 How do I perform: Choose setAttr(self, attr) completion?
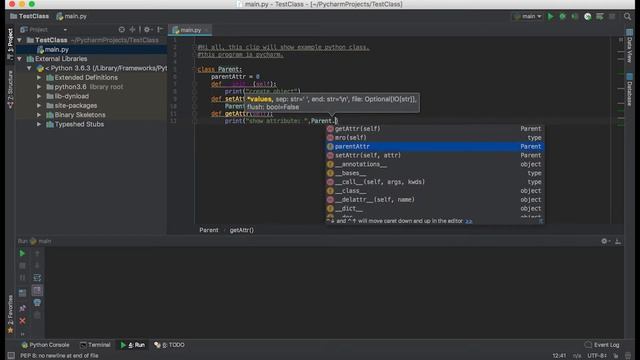[x=435, y=156]
